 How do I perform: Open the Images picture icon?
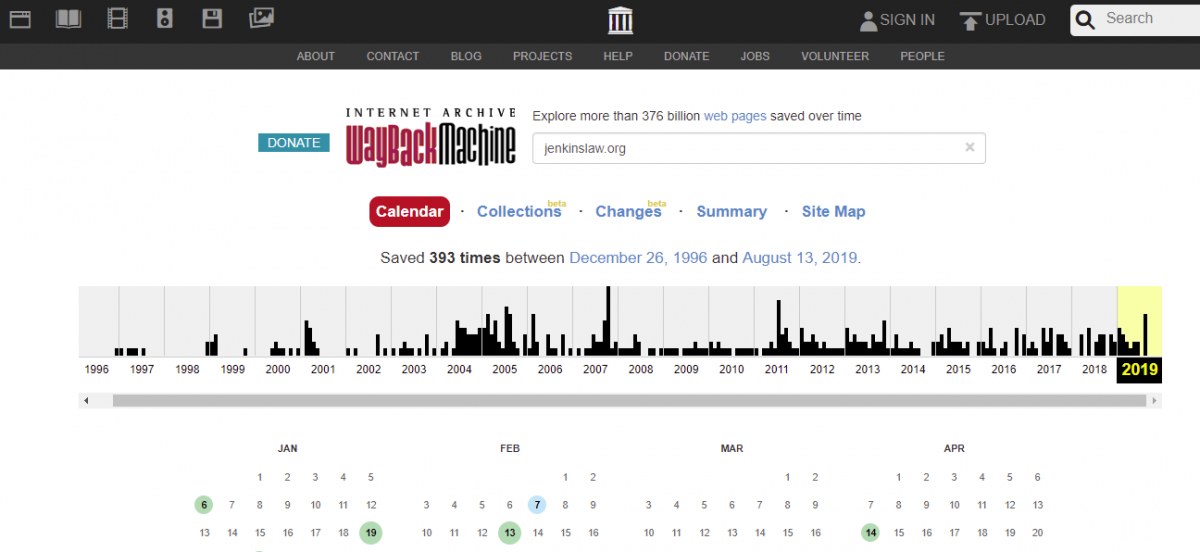pos(261,17)
